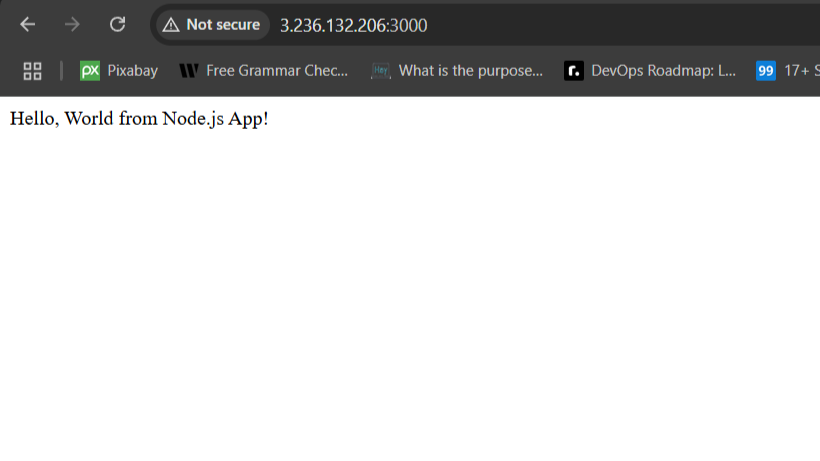Open the What is the purpose bookmark
Screen dimensions: 820x461
[x=457, y=71]
